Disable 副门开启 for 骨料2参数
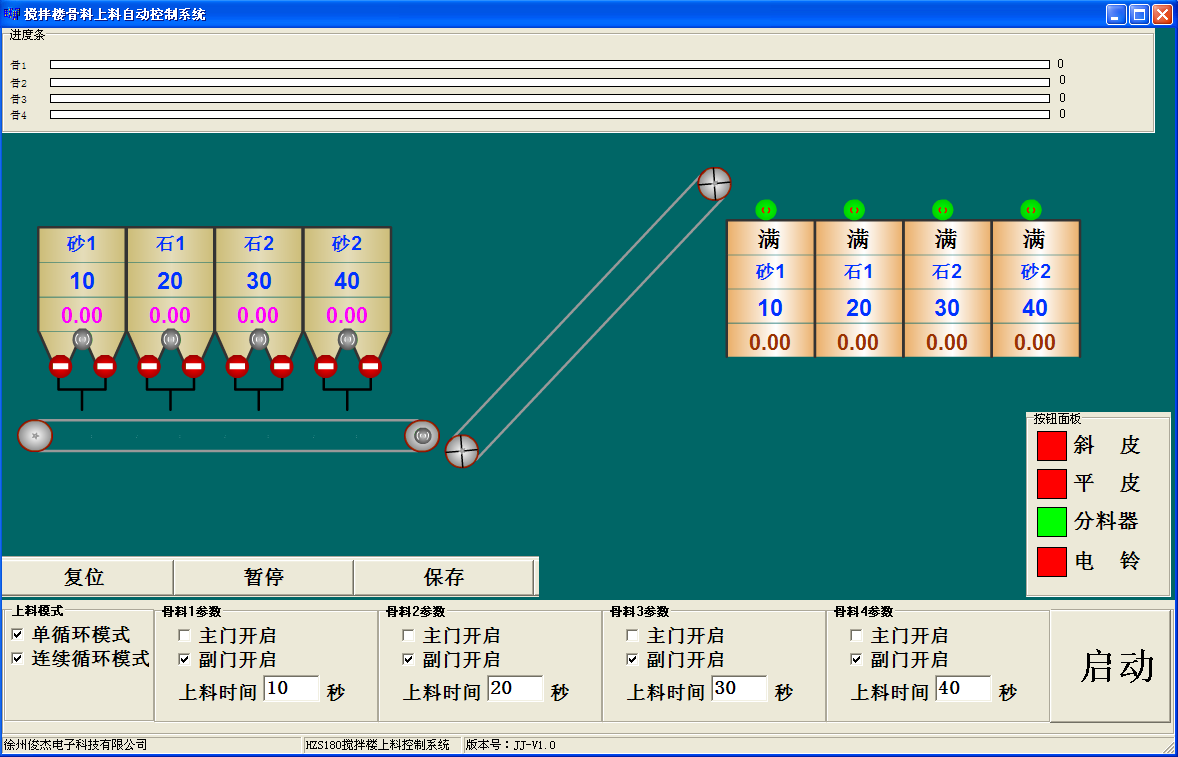1178x757 pixels. [x=408, y=659]
